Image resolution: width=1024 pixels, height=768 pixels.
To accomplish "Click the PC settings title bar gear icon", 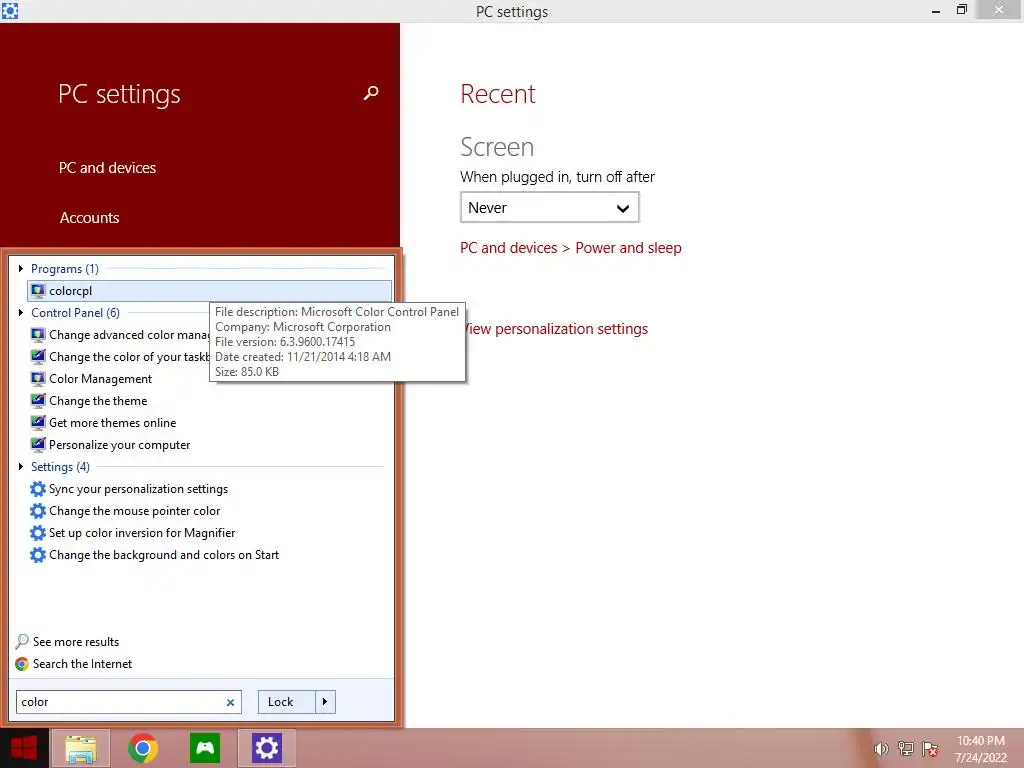I will coord(10,11).
